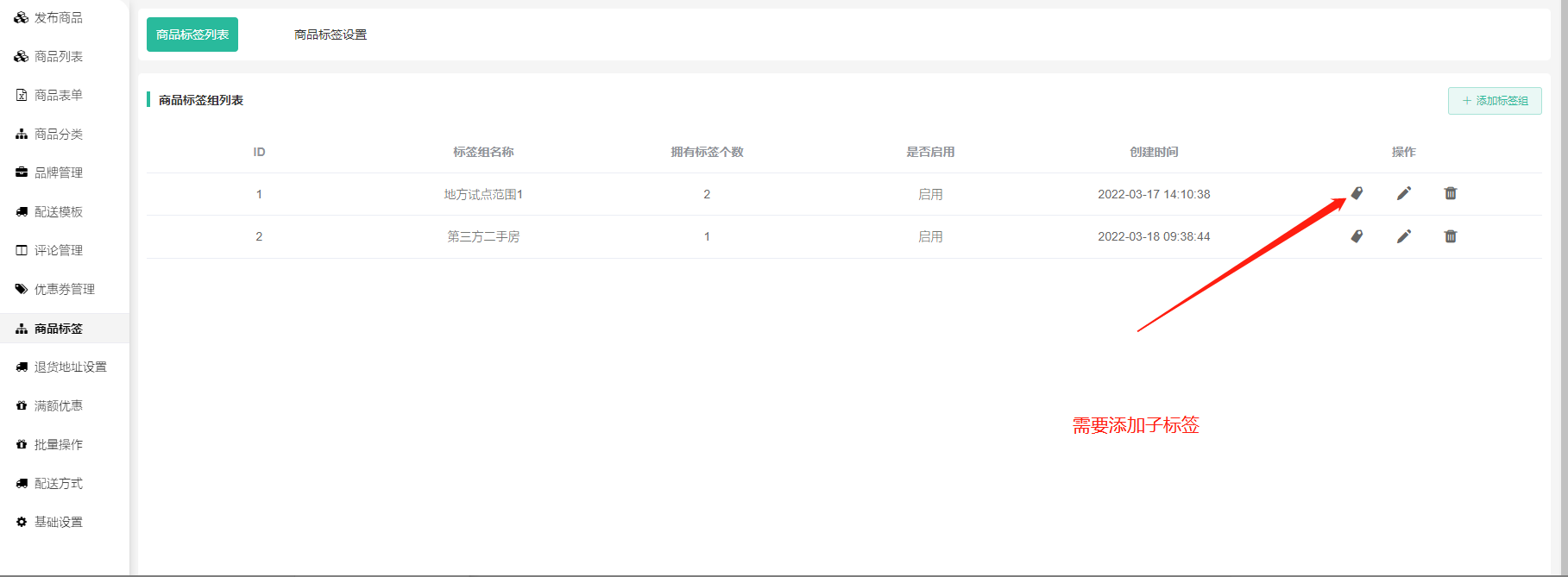Navigate to 商品分类 menu item
Screen dimensions: 1568x577
pos(58,134)
